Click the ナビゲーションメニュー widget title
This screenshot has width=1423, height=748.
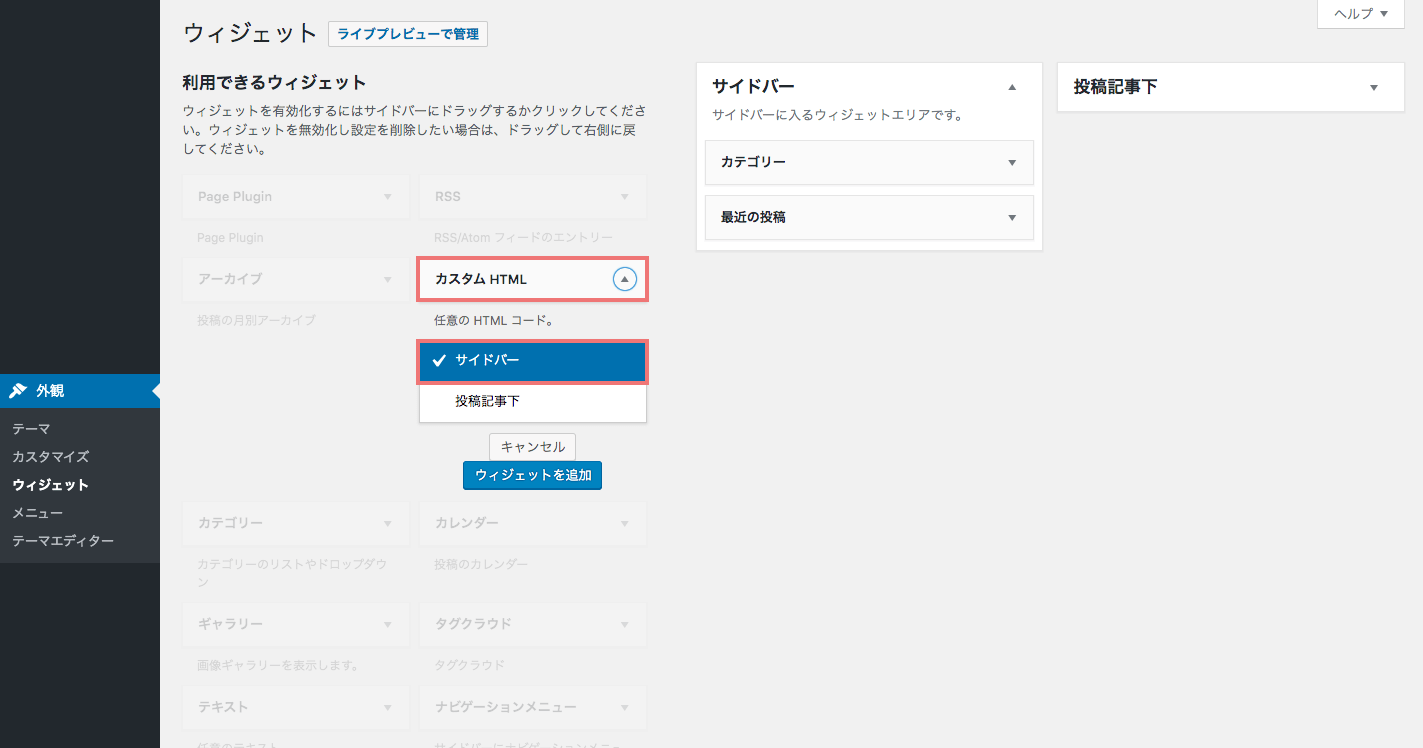point(506,707)
